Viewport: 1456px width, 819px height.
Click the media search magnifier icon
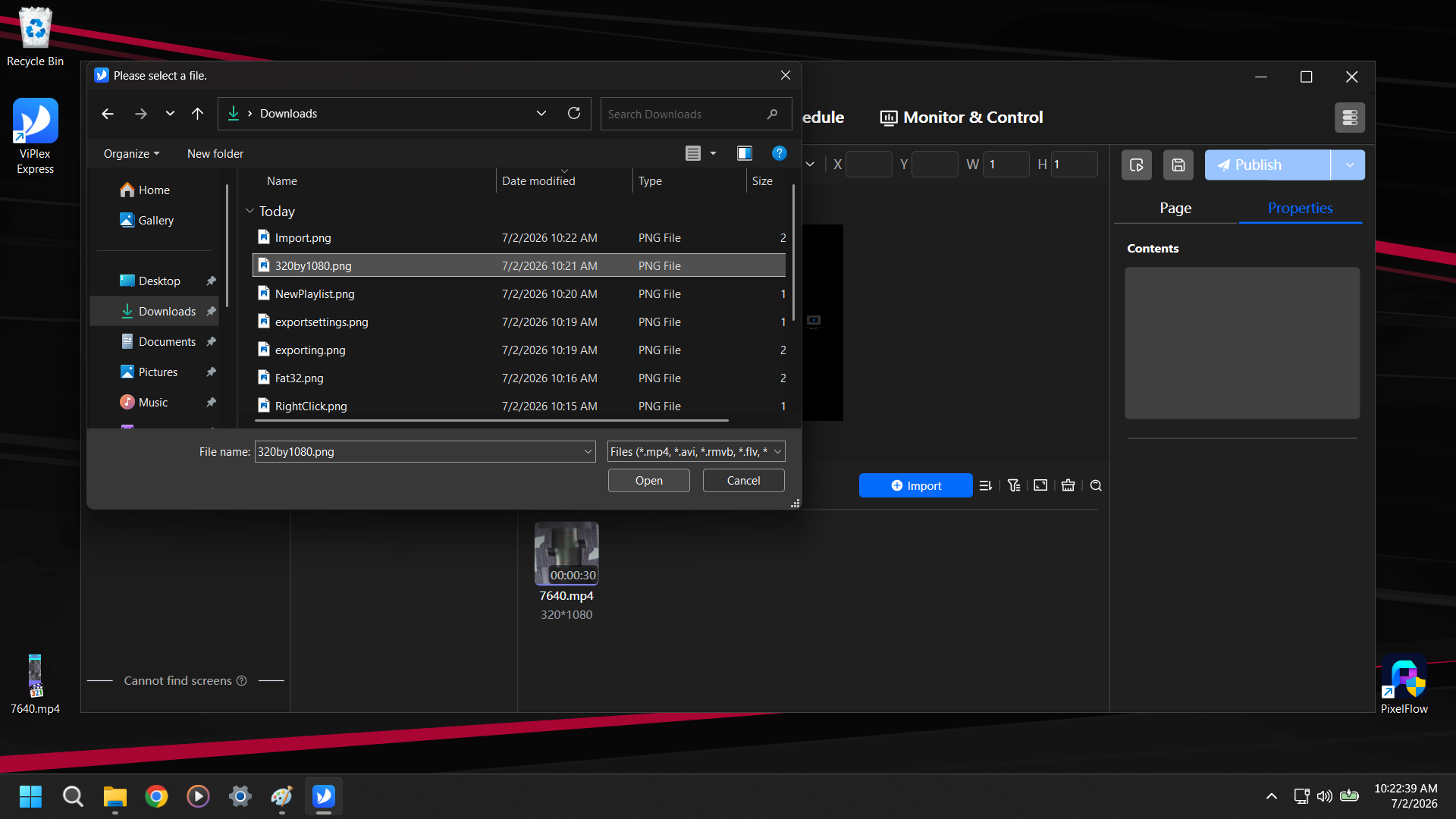pyautogui.click(x=1096, y=485)
